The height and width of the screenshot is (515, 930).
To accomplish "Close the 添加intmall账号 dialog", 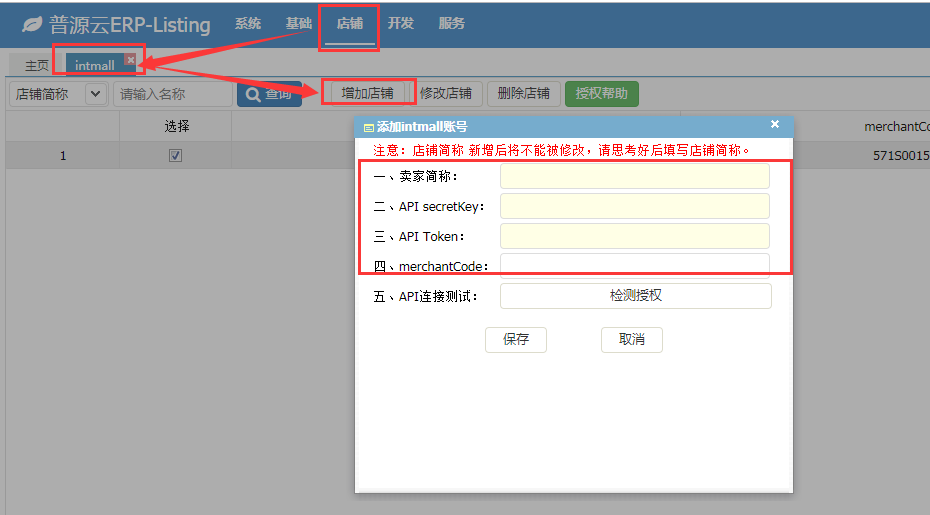I will pyautogui.click(x=775, y=124).
